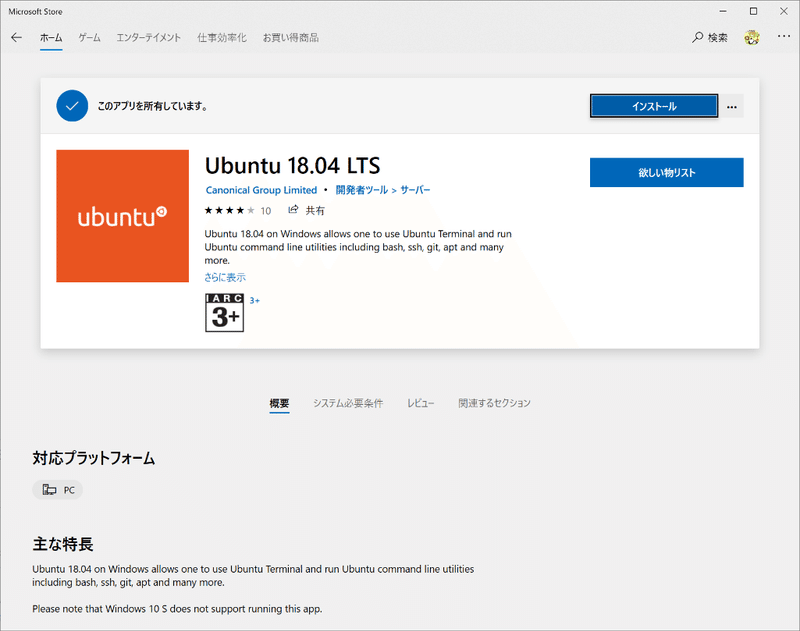Open the 仕事効率化 tab
The height and width of the screenshot is (631, 800).
point(222,38)
